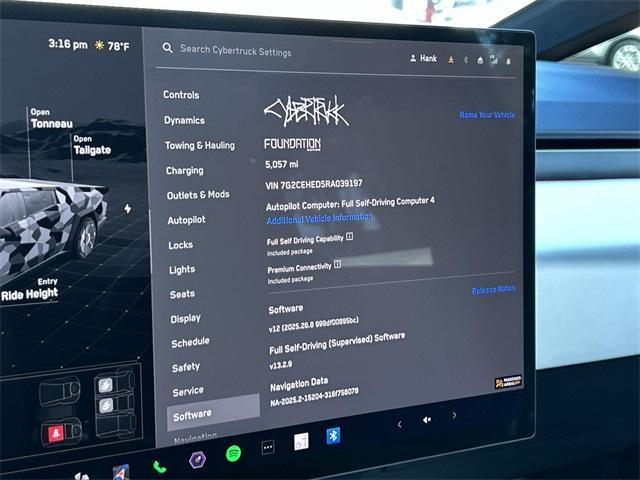Toggle the Tonneau open control
The width and height of the screenshot is (640, 480).
[51, 119]
